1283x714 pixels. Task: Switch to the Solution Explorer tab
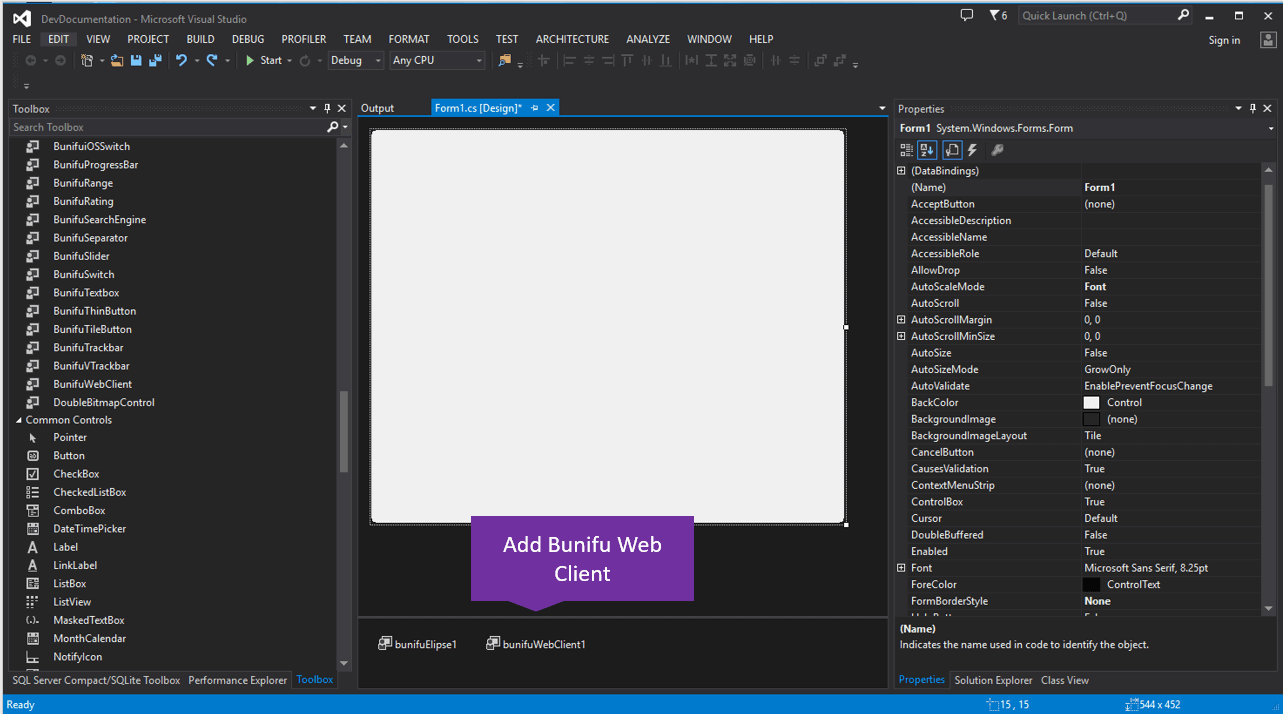click(x=993, y=680)
